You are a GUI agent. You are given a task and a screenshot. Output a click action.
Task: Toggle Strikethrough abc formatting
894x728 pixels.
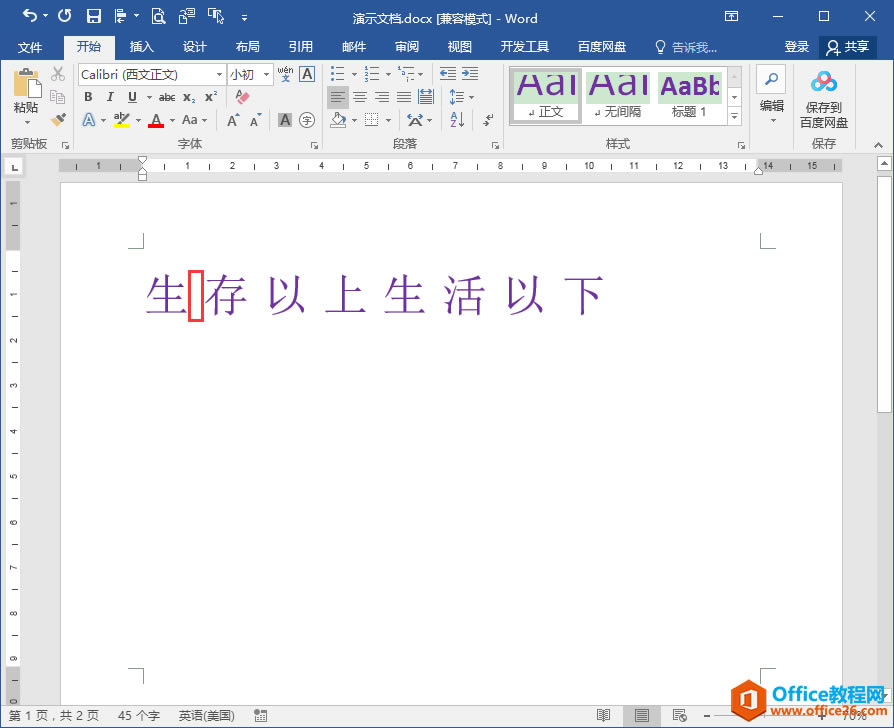point(167,97)
